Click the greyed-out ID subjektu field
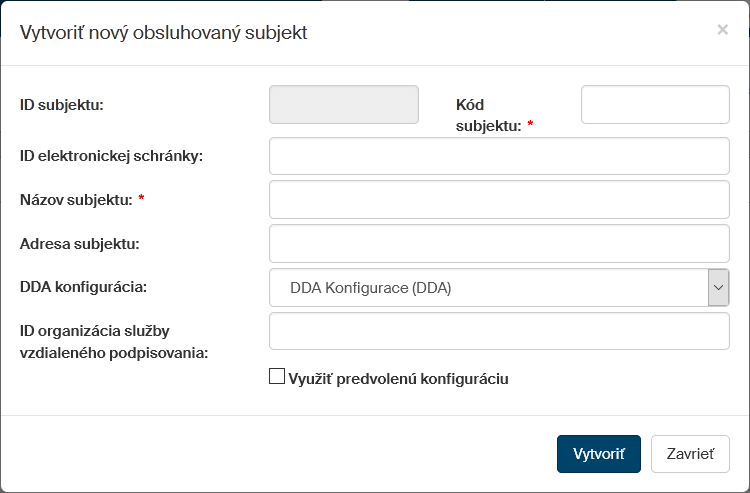The image size is (750, 493). pyautogui.click(x=344, y=104)
